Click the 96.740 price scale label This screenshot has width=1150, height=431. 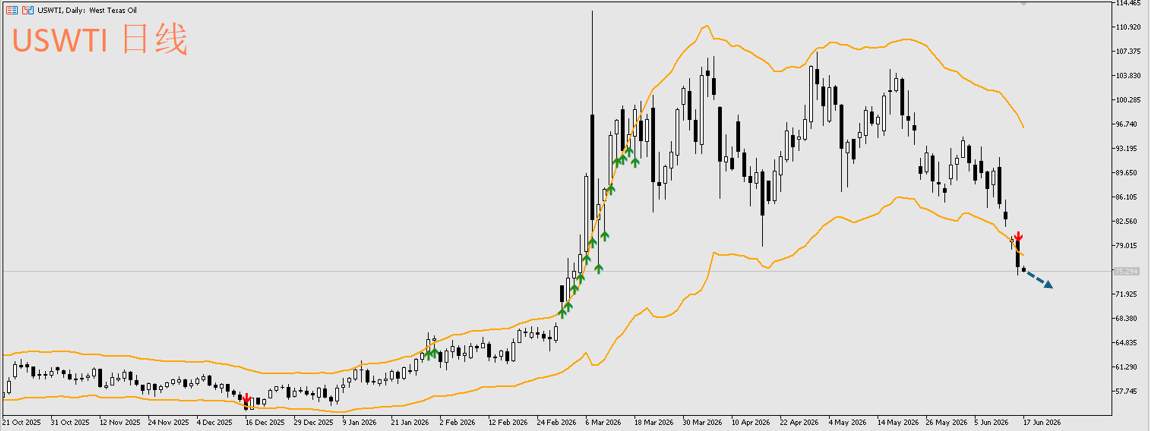coord(1126,124)
